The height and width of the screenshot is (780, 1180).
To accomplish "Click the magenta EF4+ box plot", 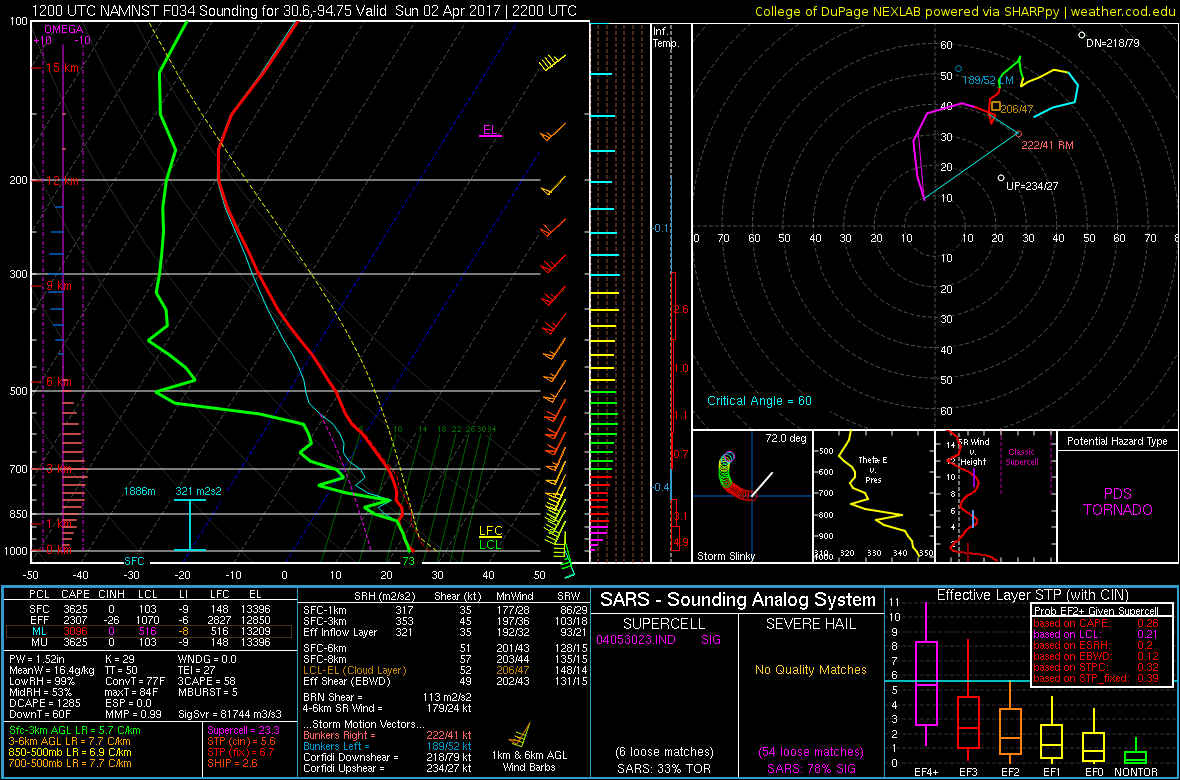I will pos(926,683).
